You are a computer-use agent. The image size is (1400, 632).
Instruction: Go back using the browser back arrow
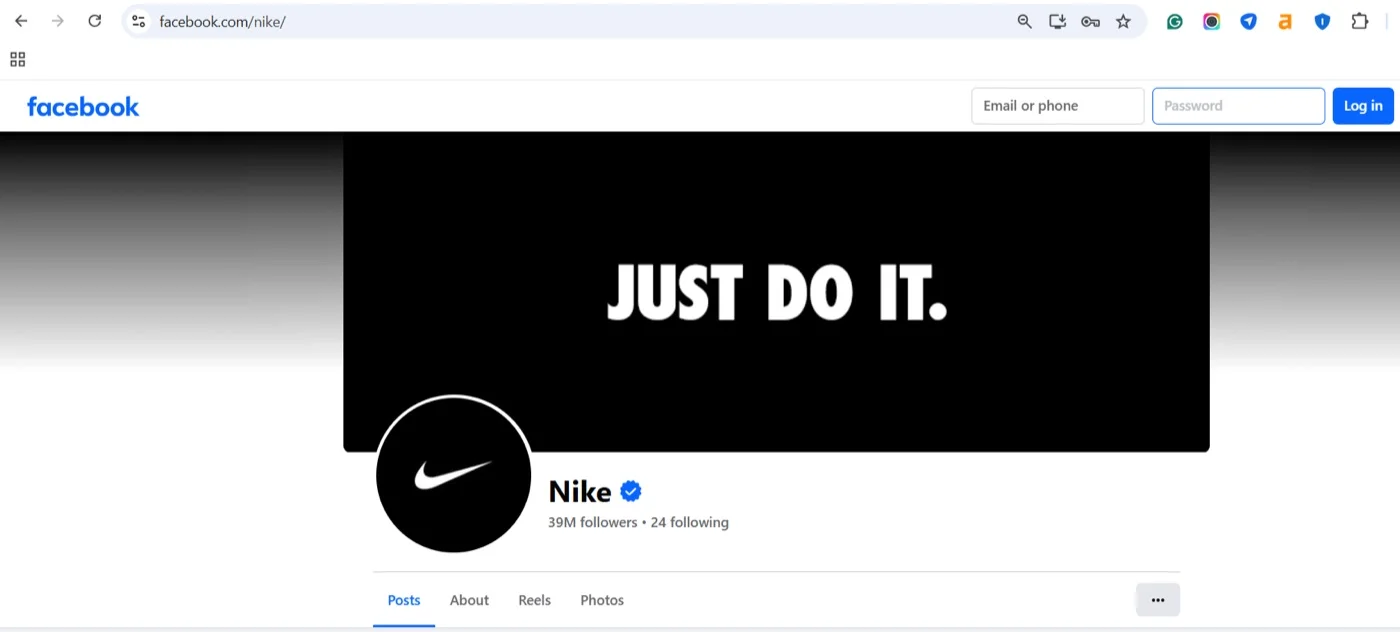(21, 21)
